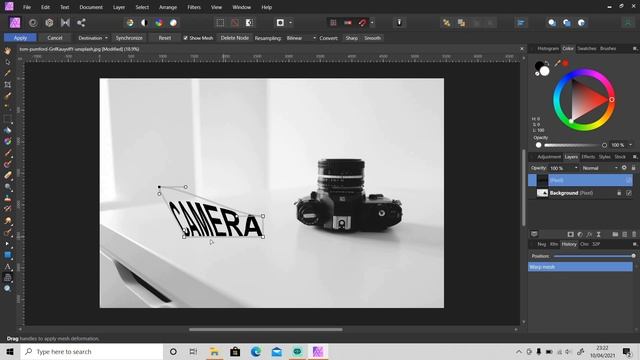
Task: Select the Hand view tool
Action: click(7, 51)
